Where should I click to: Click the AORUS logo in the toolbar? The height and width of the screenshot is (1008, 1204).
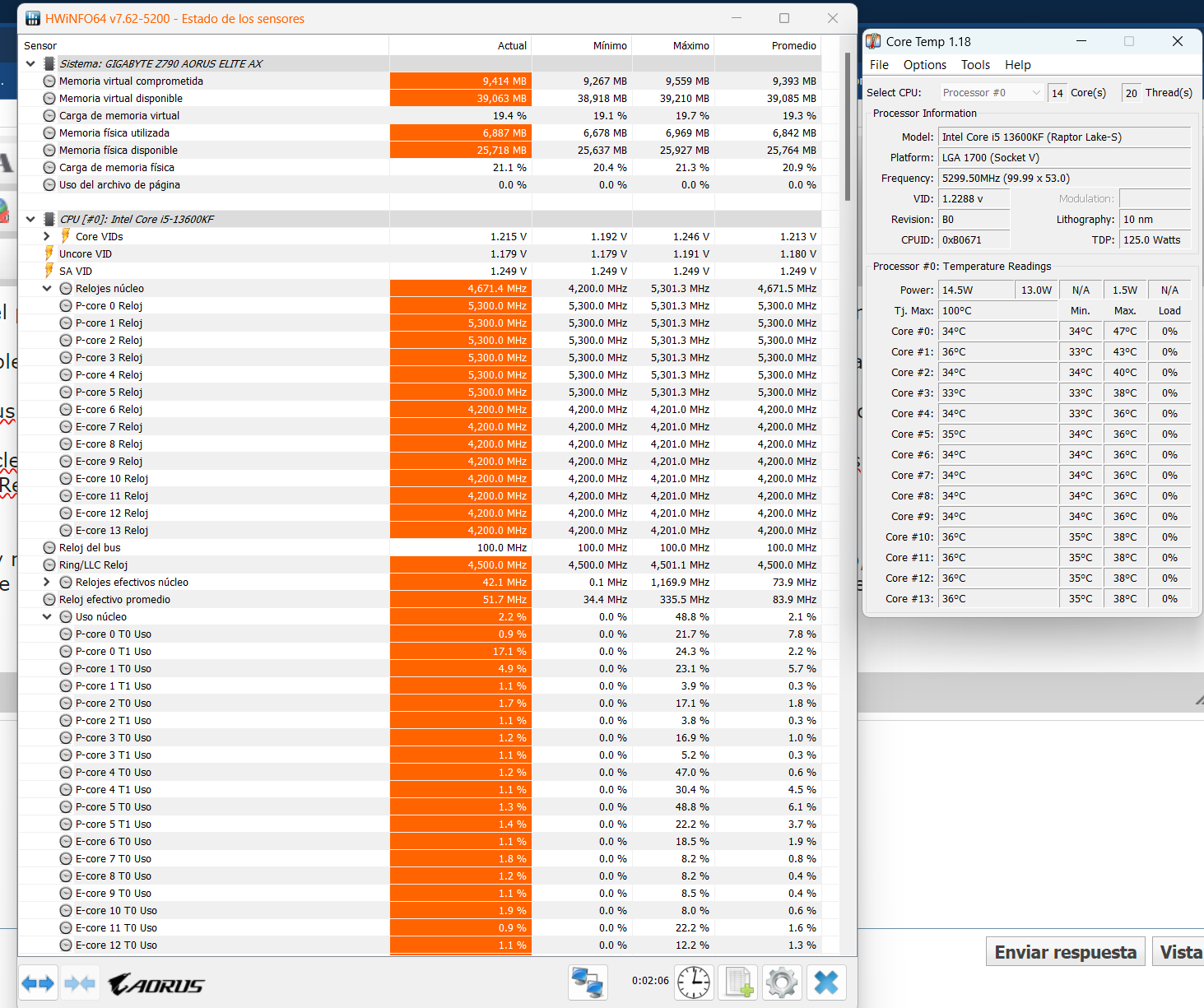click(x=156, y=983)
